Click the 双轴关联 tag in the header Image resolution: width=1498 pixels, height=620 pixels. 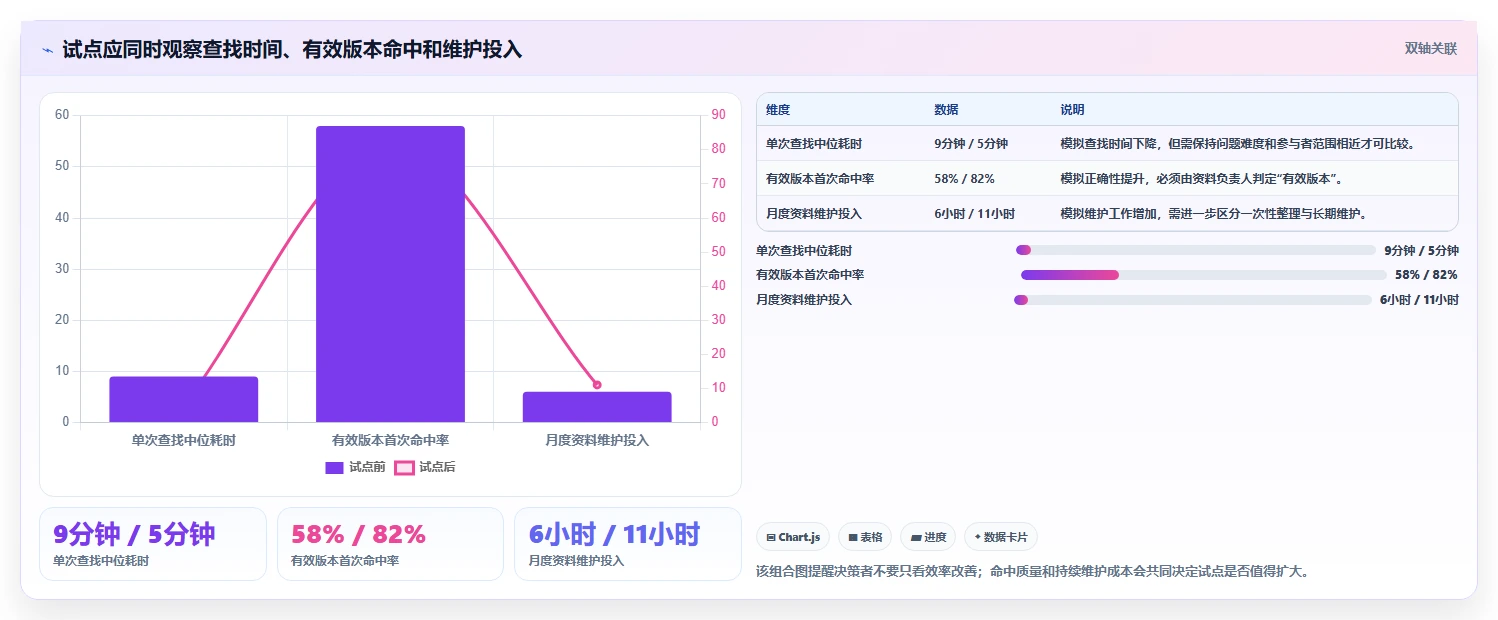[x=1431, y=48]
